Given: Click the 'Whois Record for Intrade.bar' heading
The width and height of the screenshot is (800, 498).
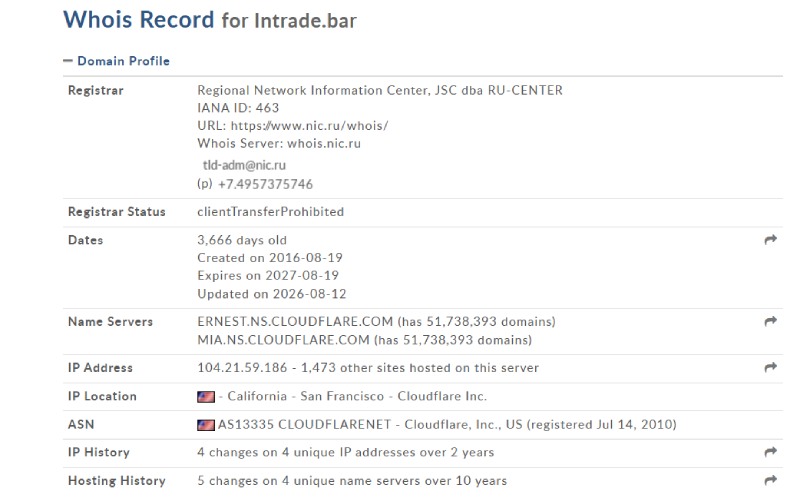Looking at the screenshot, I should click(x=210, y=20).
